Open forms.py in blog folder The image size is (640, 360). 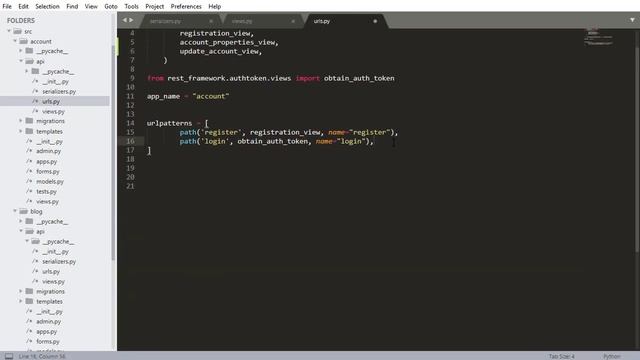tap(48, 341)
